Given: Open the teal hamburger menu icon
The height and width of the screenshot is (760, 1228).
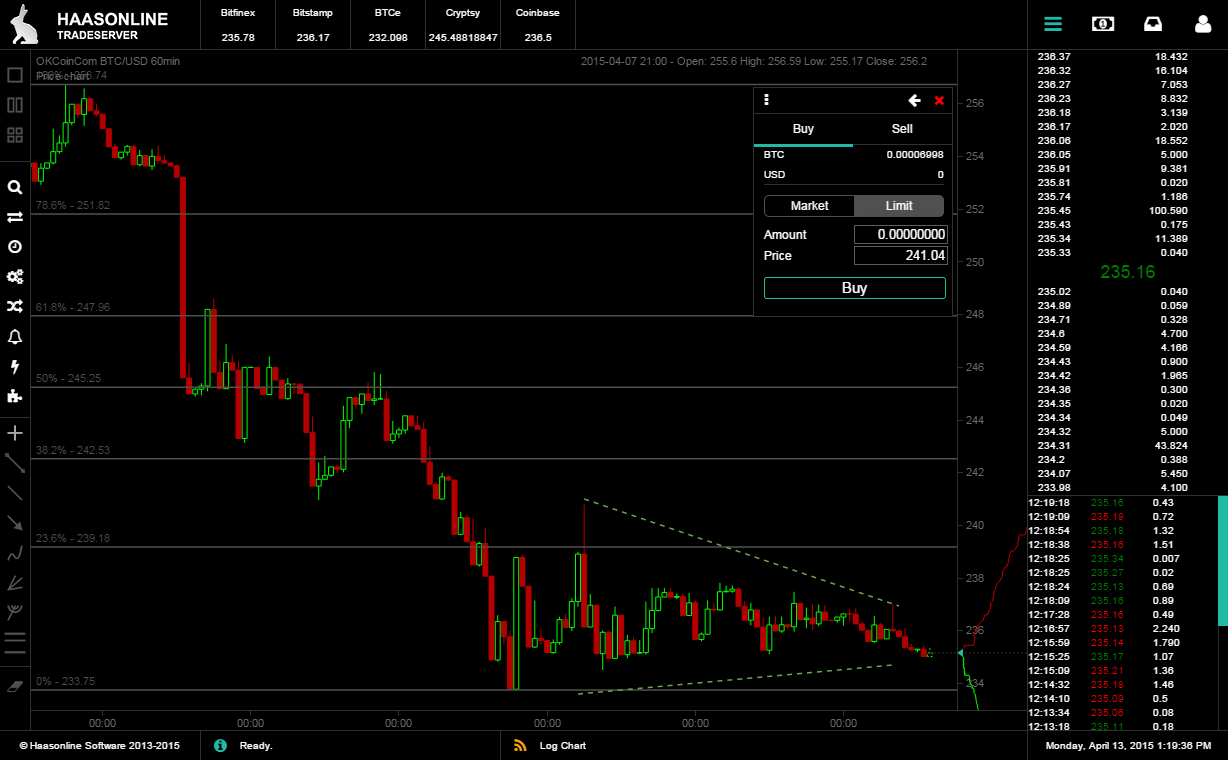Looking at the screenshot, I should (1053, 24).
